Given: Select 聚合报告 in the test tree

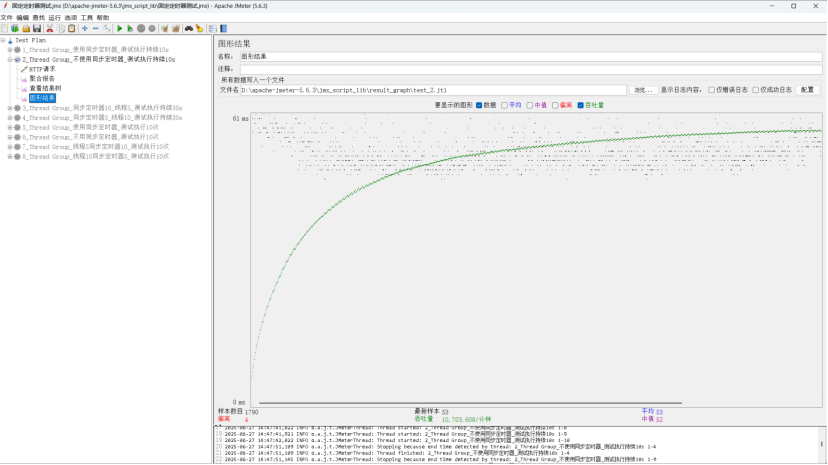Looking at the screenshot, I should click(42, 79).
